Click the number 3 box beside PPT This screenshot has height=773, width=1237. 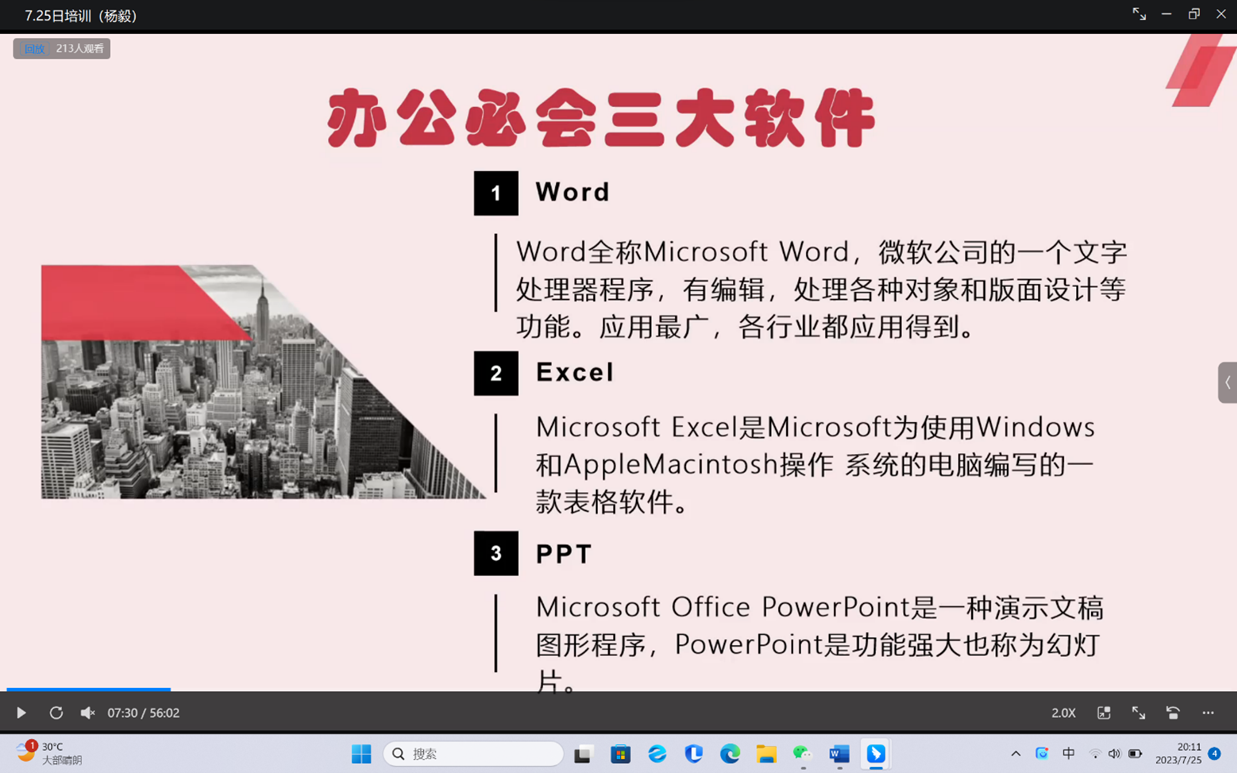[496, 553]
